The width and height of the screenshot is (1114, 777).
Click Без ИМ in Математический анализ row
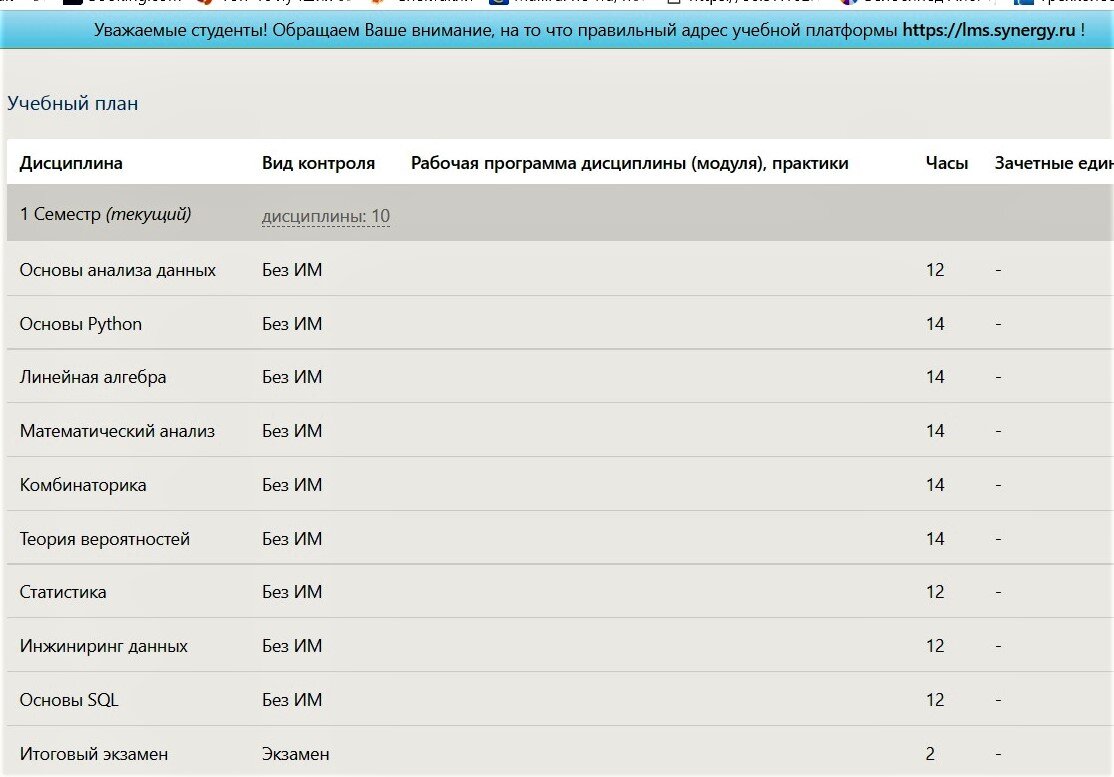291,431
